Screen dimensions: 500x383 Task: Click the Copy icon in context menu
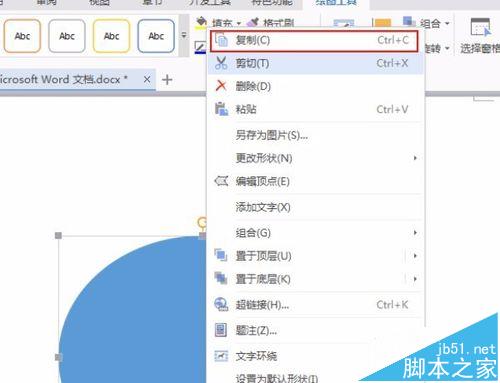pos(221,40)
